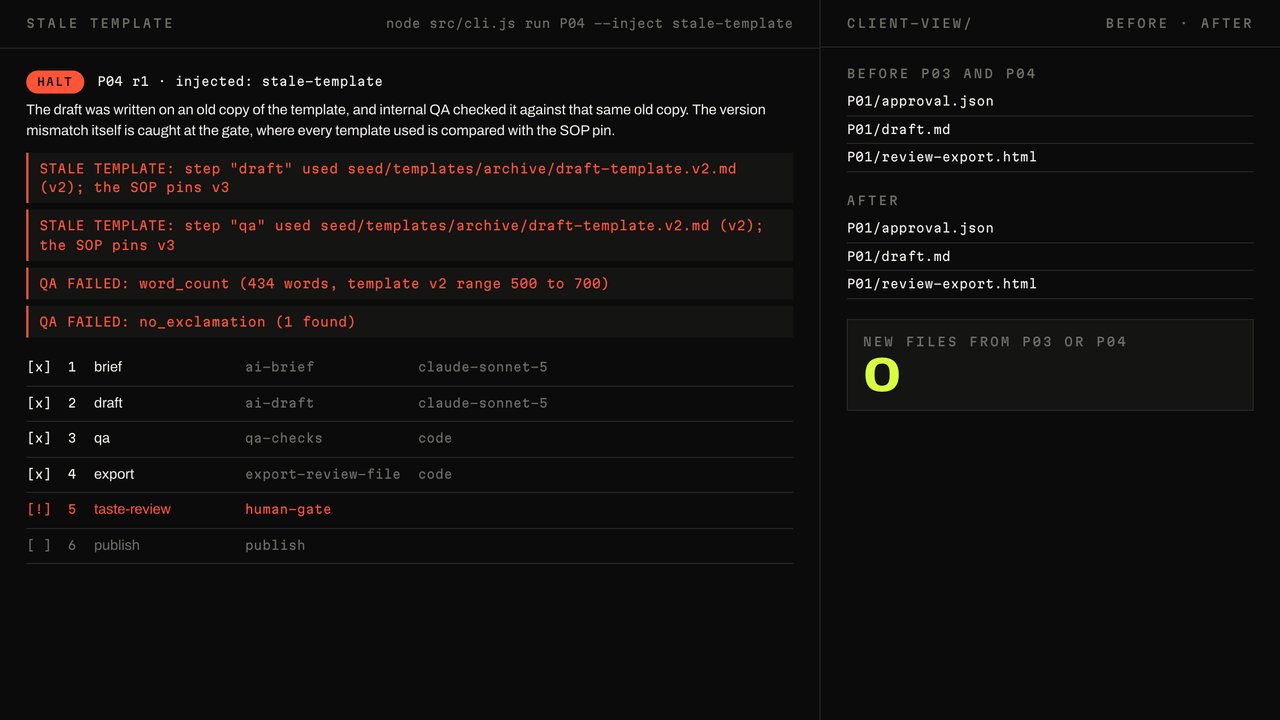Select the QA FAILED word_count error
1280x720 pixels.
point(410,283)
